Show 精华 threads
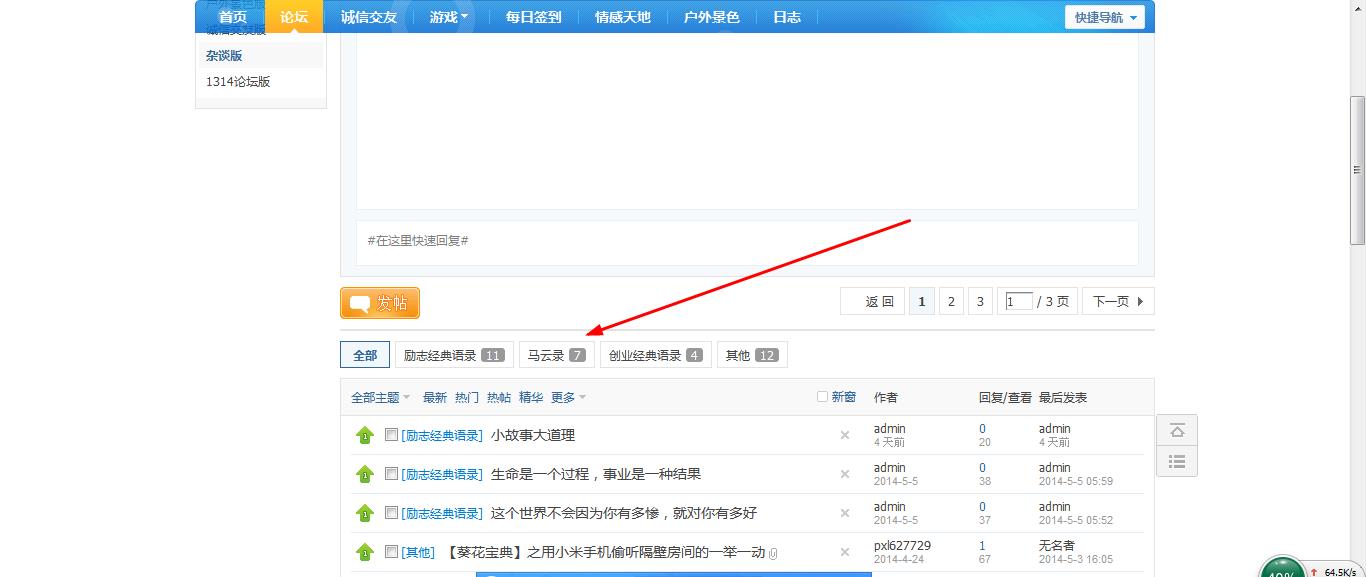The height and width of the screenshot is (577, 1366). [531, 397]
